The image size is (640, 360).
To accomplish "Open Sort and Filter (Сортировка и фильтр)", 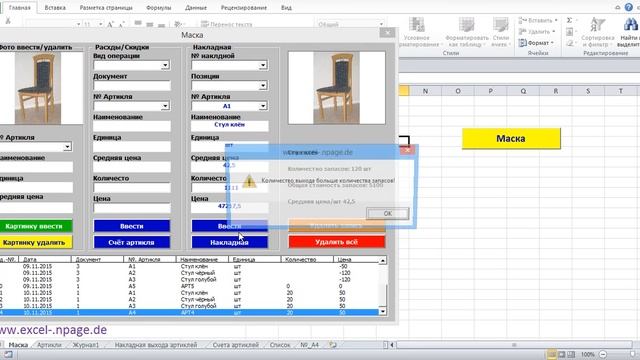I will tap(598, 32).
